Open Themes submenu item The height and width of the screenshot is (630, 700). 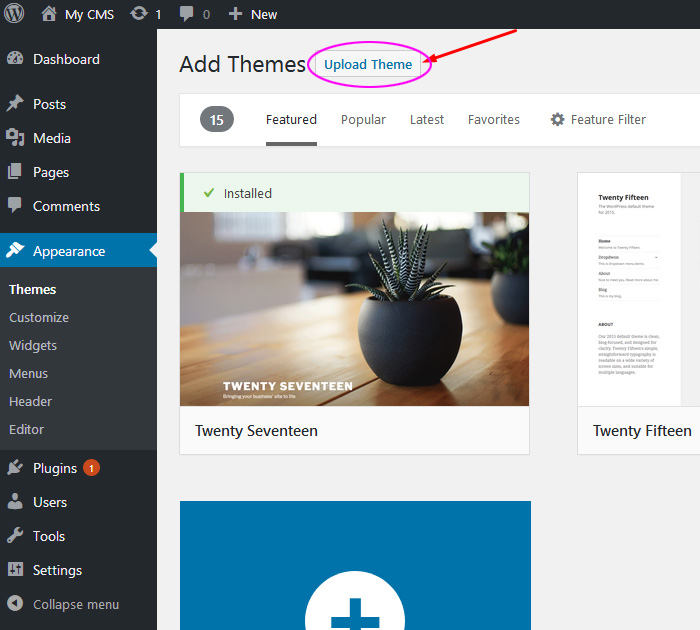point(33,289)
